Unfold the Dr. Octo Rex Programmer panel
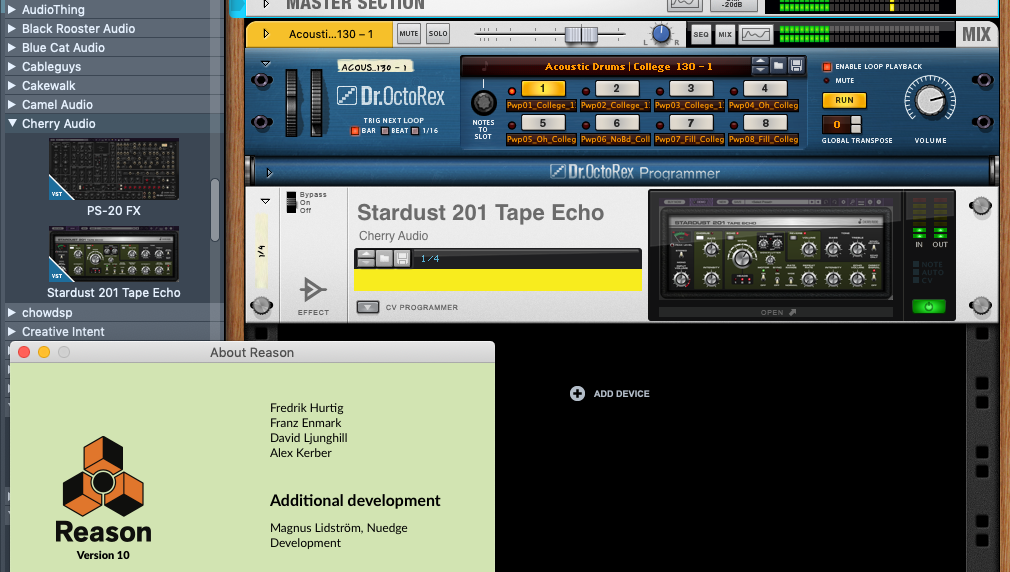 tap(269, 173)
